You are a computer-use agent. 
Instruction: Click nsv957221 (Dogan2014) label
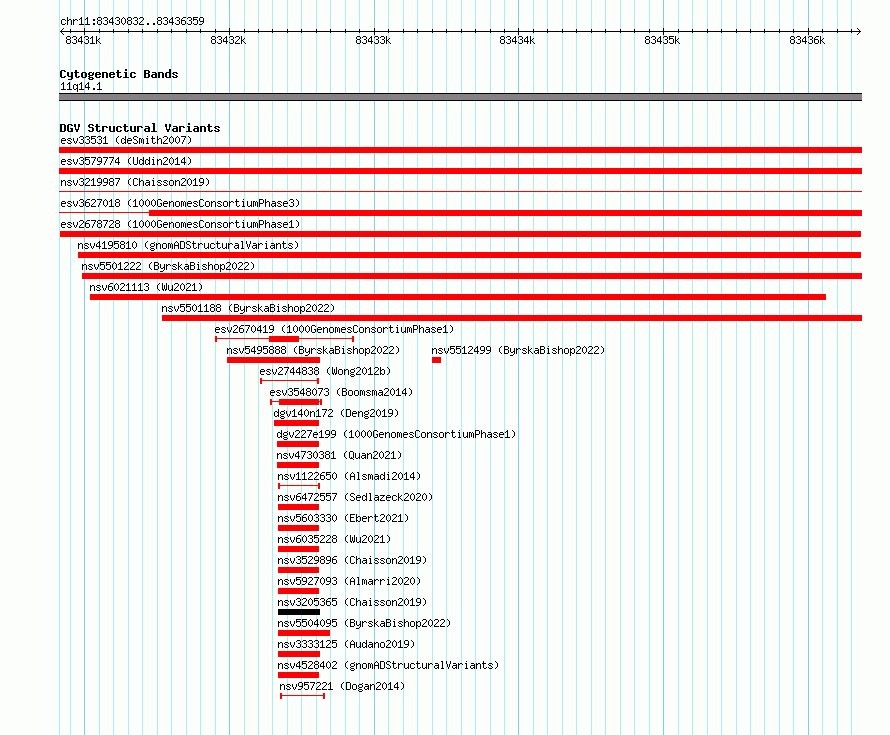342,686
